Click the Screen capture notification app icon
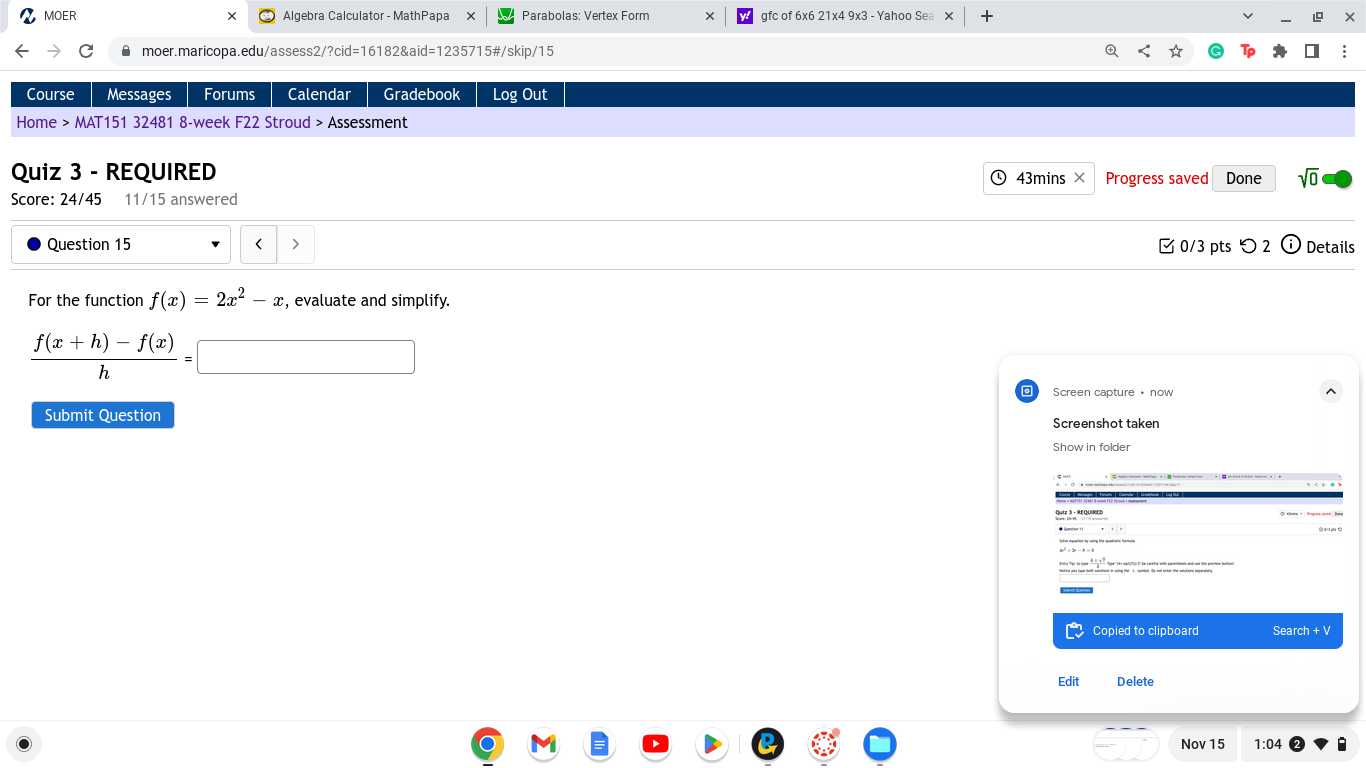This screenshot has width=1366, height=768. point(1027,391)
